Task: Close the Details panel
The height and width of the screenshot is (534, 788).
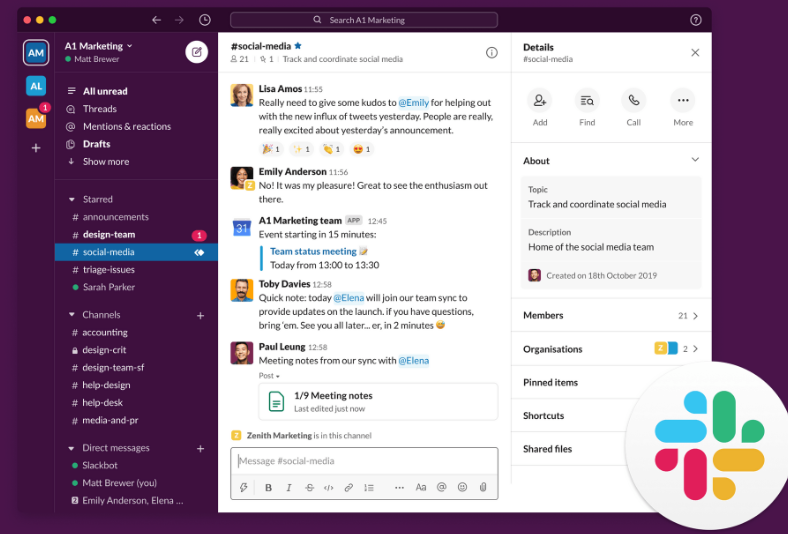Action: pos(695,52)
